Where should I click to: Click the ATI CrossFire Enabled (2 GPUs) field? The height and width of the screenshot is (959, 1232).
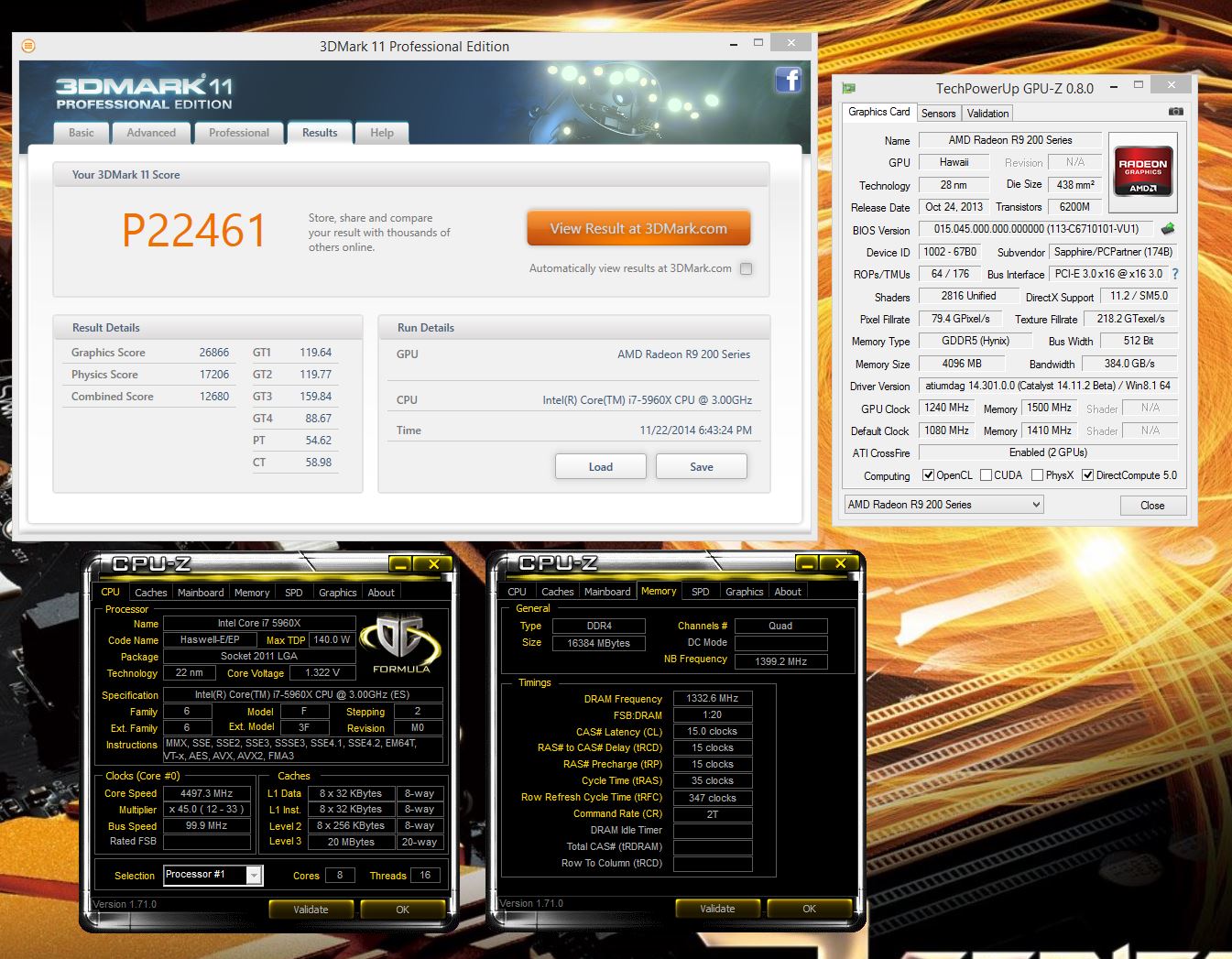[x=1048, y=452]
